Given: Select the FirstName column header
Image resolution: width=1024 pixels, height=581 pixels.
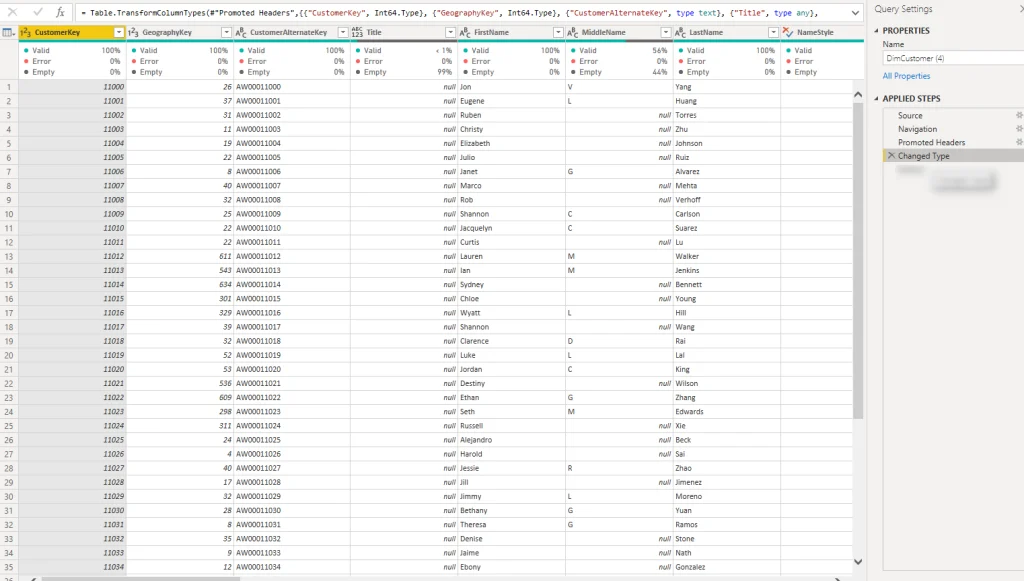Looking at the screenshot, I should [x=511, y=32].
